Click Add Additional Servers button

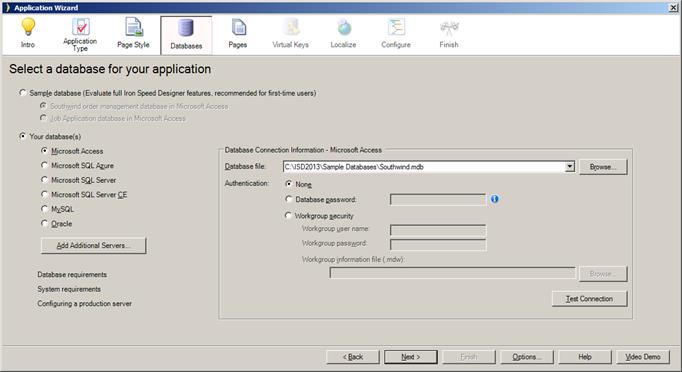click(x=94, y=245)
